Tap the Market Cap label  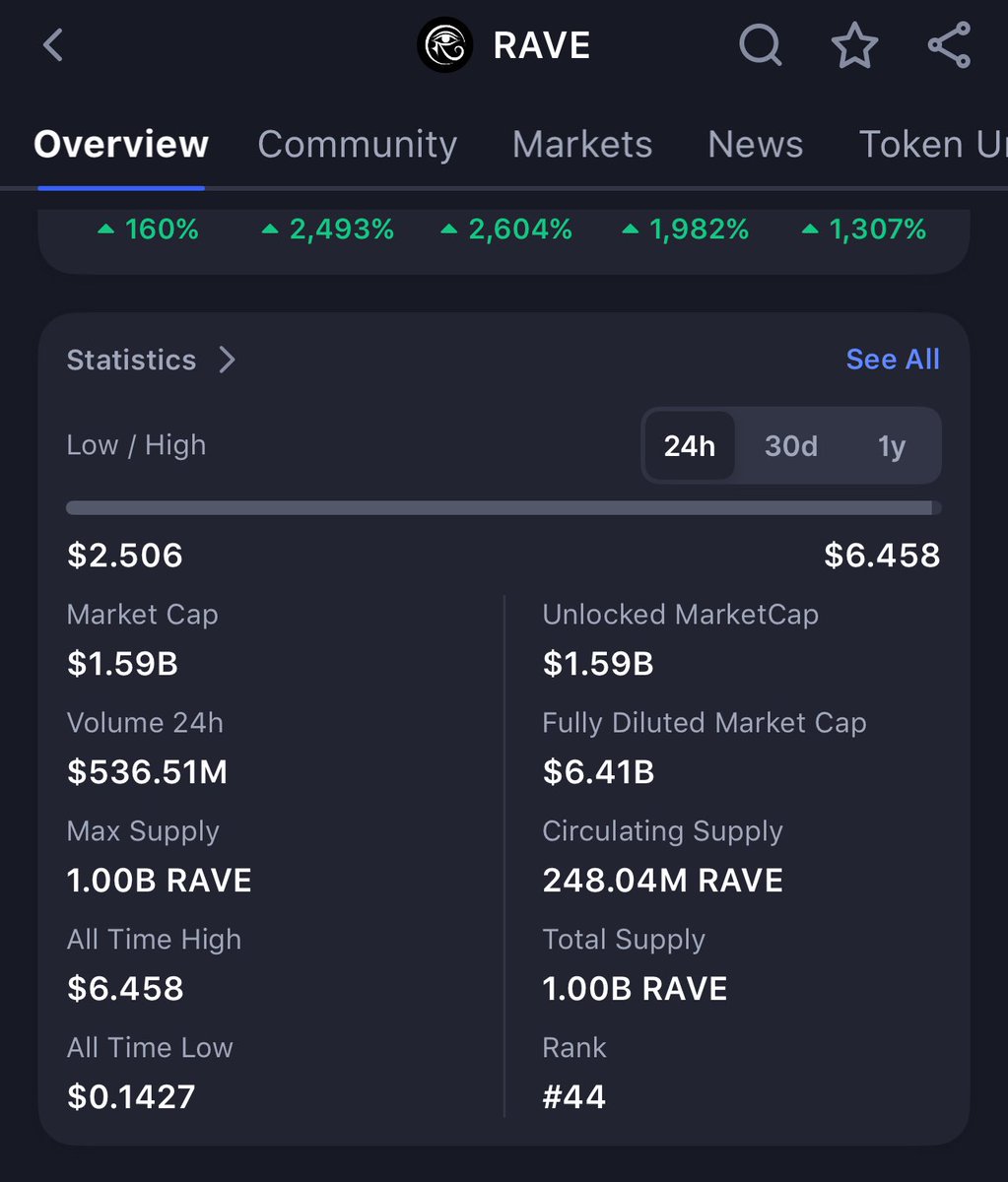coord(143,615)
